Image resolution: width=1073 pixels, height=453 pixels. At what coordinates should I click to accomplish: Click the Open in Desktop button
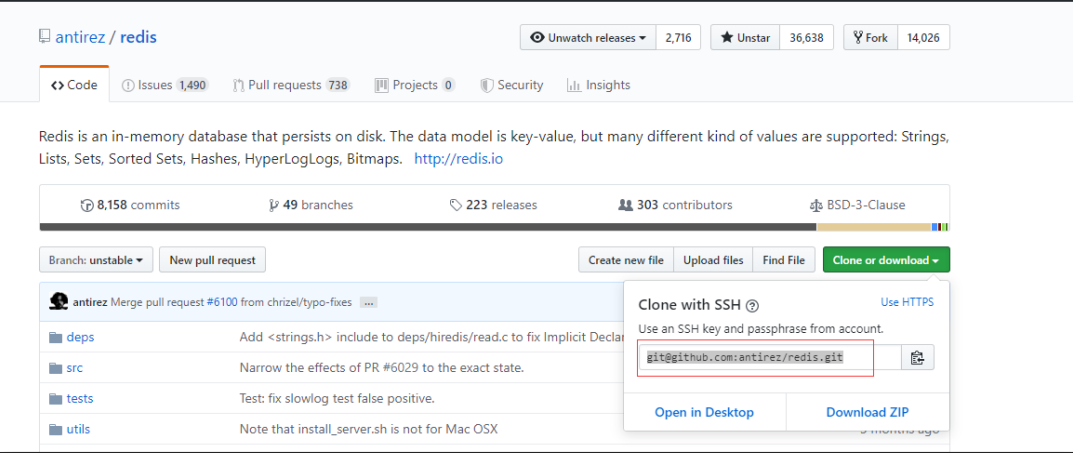704,412
